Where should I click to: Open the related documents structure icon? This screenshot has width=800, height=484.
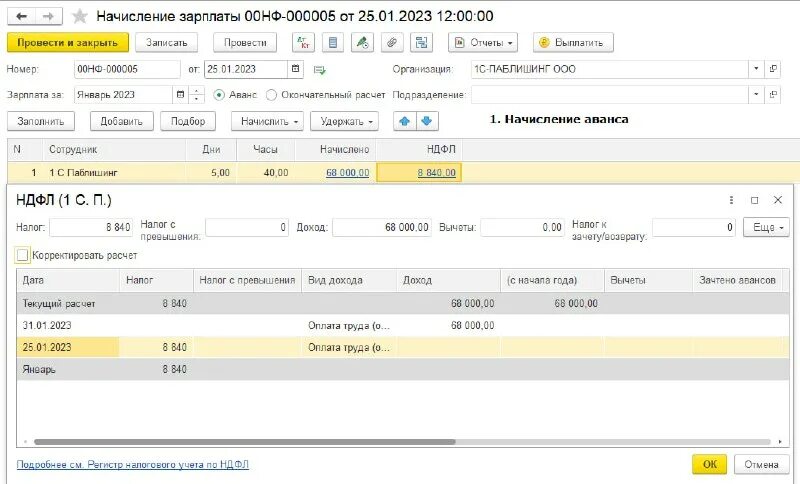[421, 43]
